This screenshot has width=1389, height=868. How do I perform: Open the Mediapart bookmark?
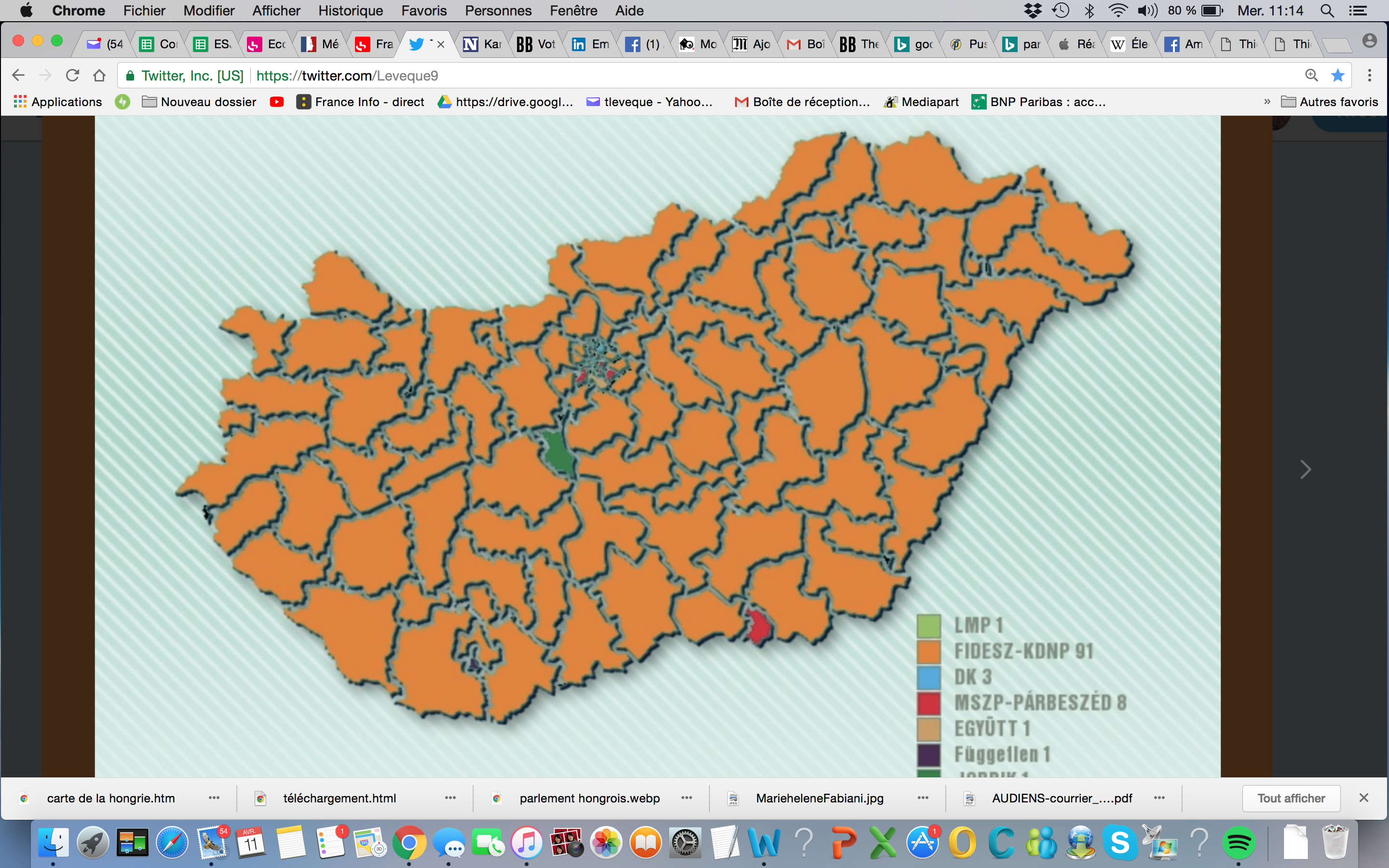[922, 102]
